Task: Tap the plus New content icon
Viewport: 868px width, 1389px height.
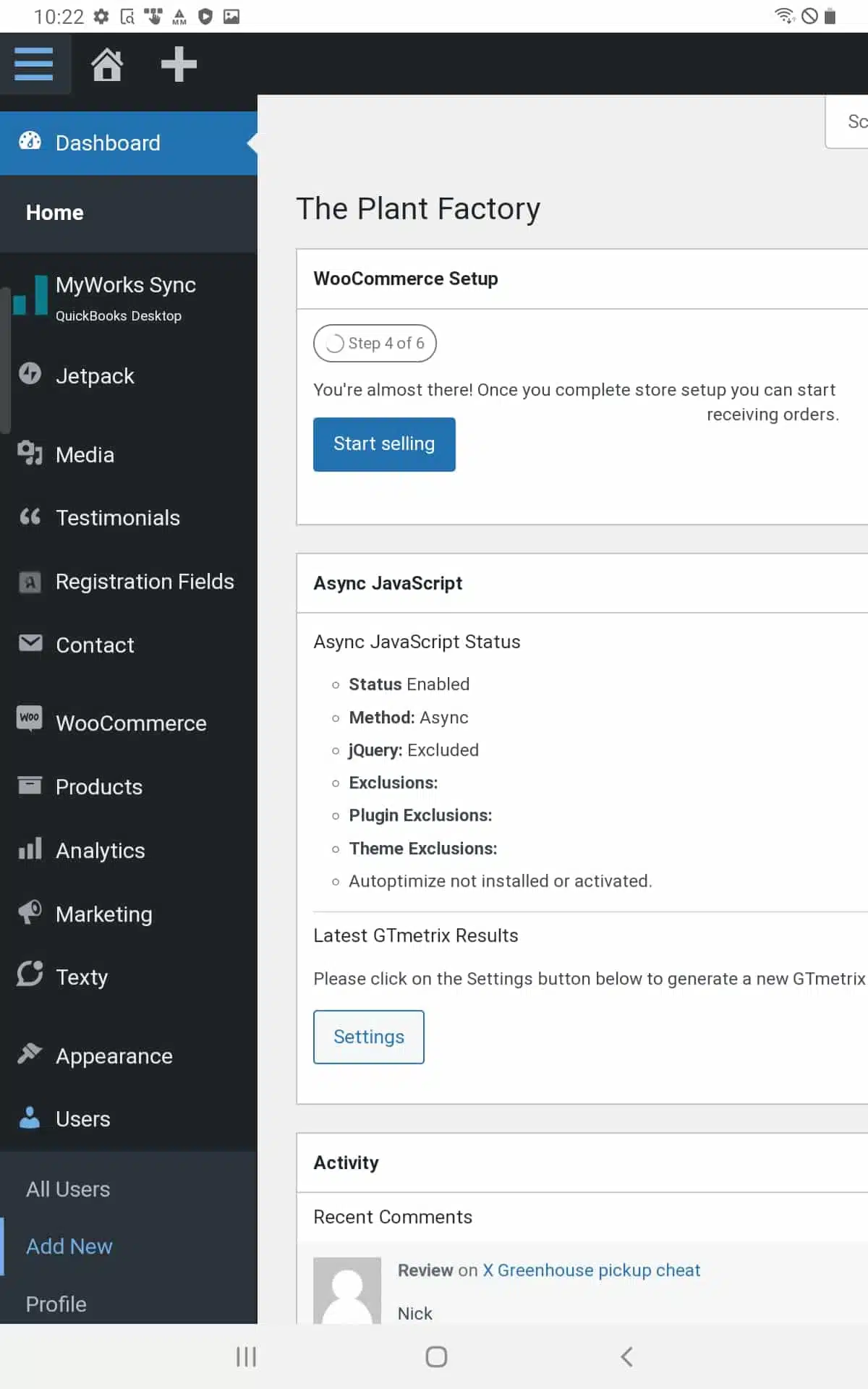Action: 179,64
